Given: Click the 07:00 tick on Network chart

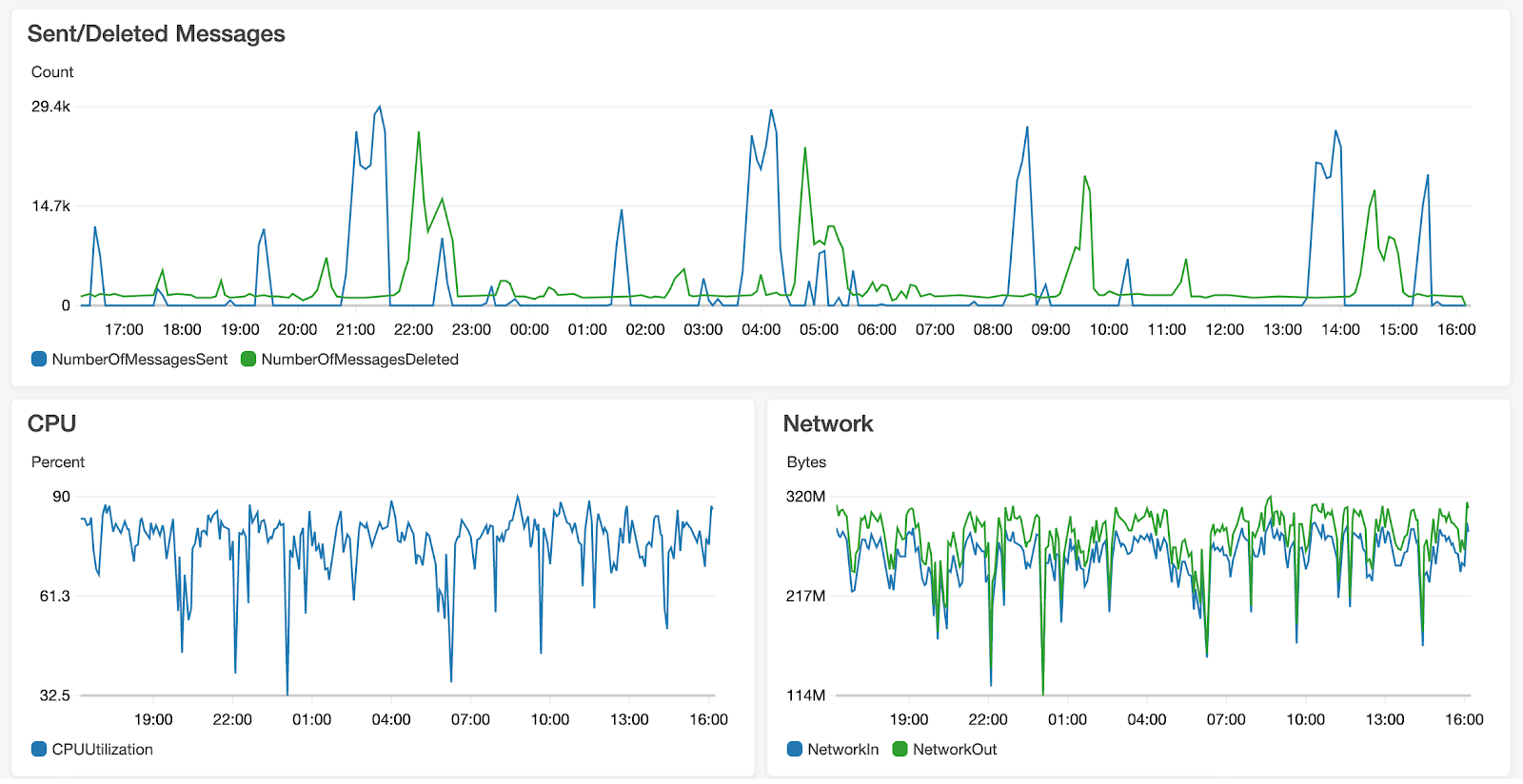Looking at the screenshot, I should tap(1226, 719).
